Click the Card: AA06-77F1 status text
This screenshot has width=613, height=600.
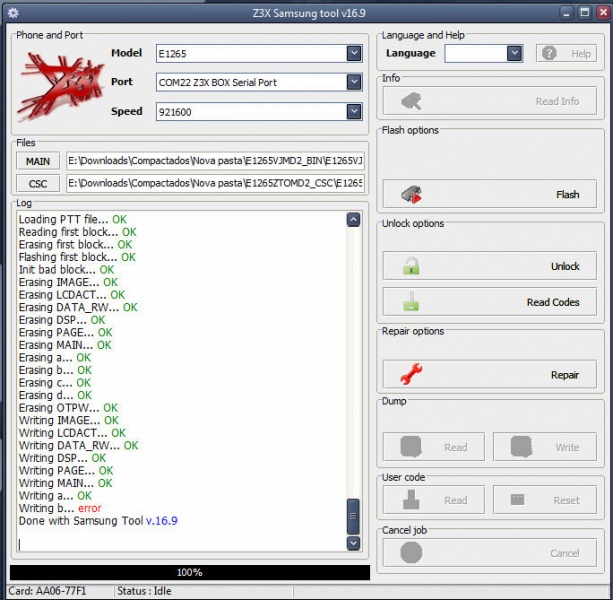click(x=47, y=591)
